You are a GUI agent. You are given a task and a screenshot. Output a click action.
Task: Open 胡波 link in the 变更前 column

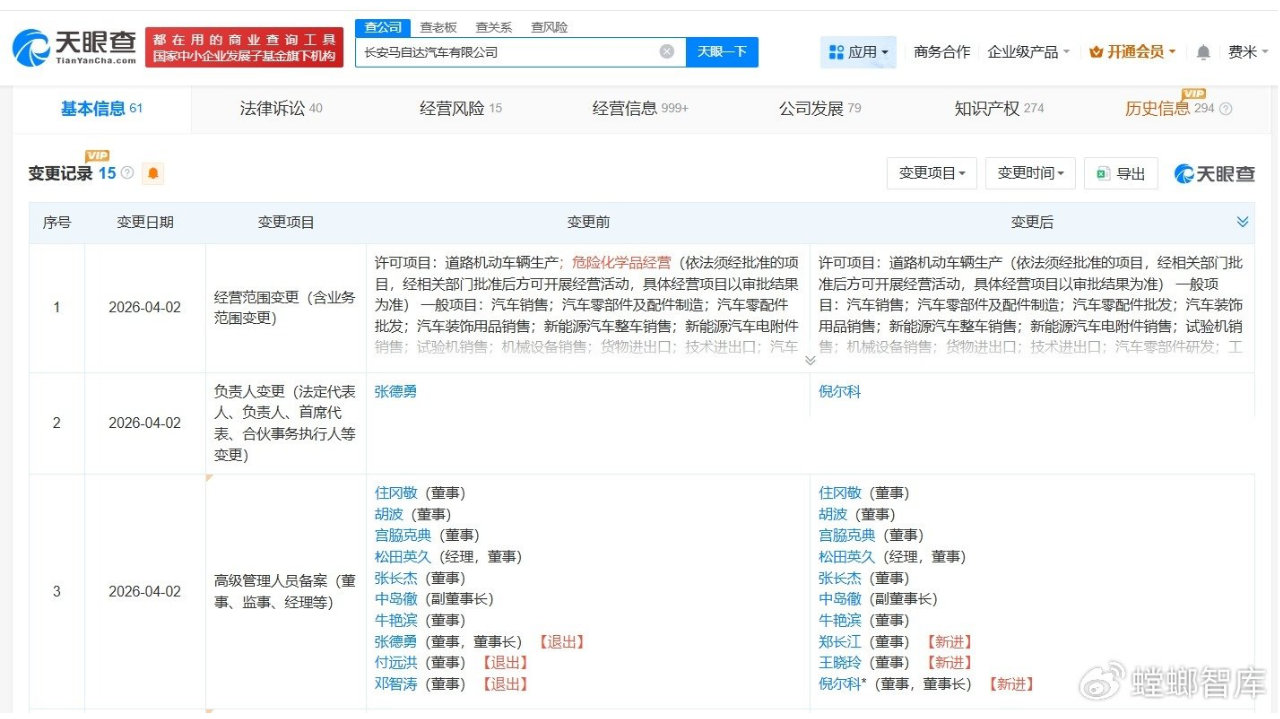click(388, 514)
